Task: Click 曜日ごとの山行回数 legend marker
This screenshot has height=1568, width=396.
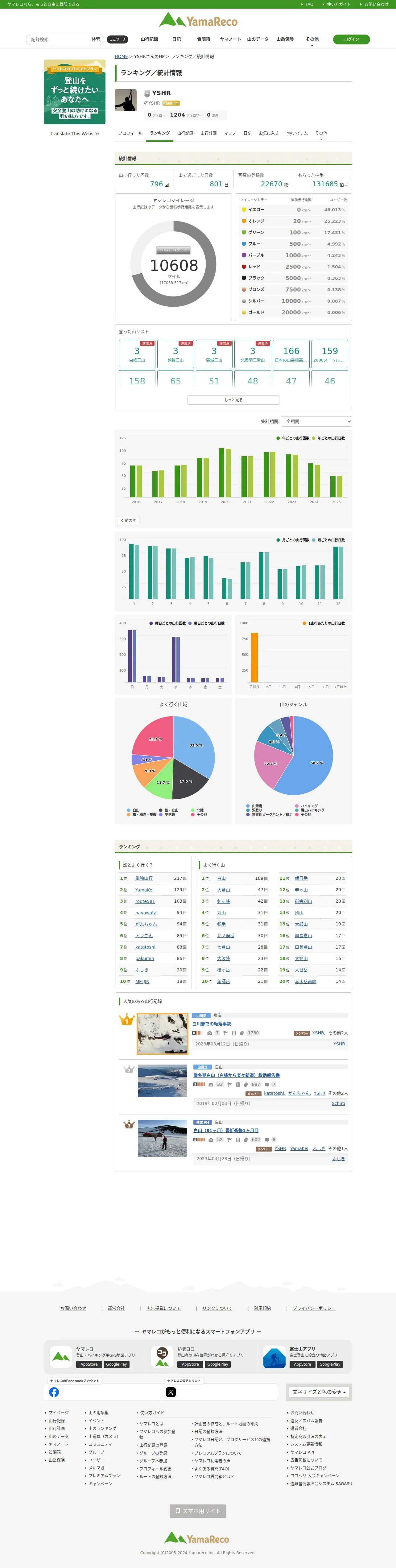Action: tap(151, 623)
